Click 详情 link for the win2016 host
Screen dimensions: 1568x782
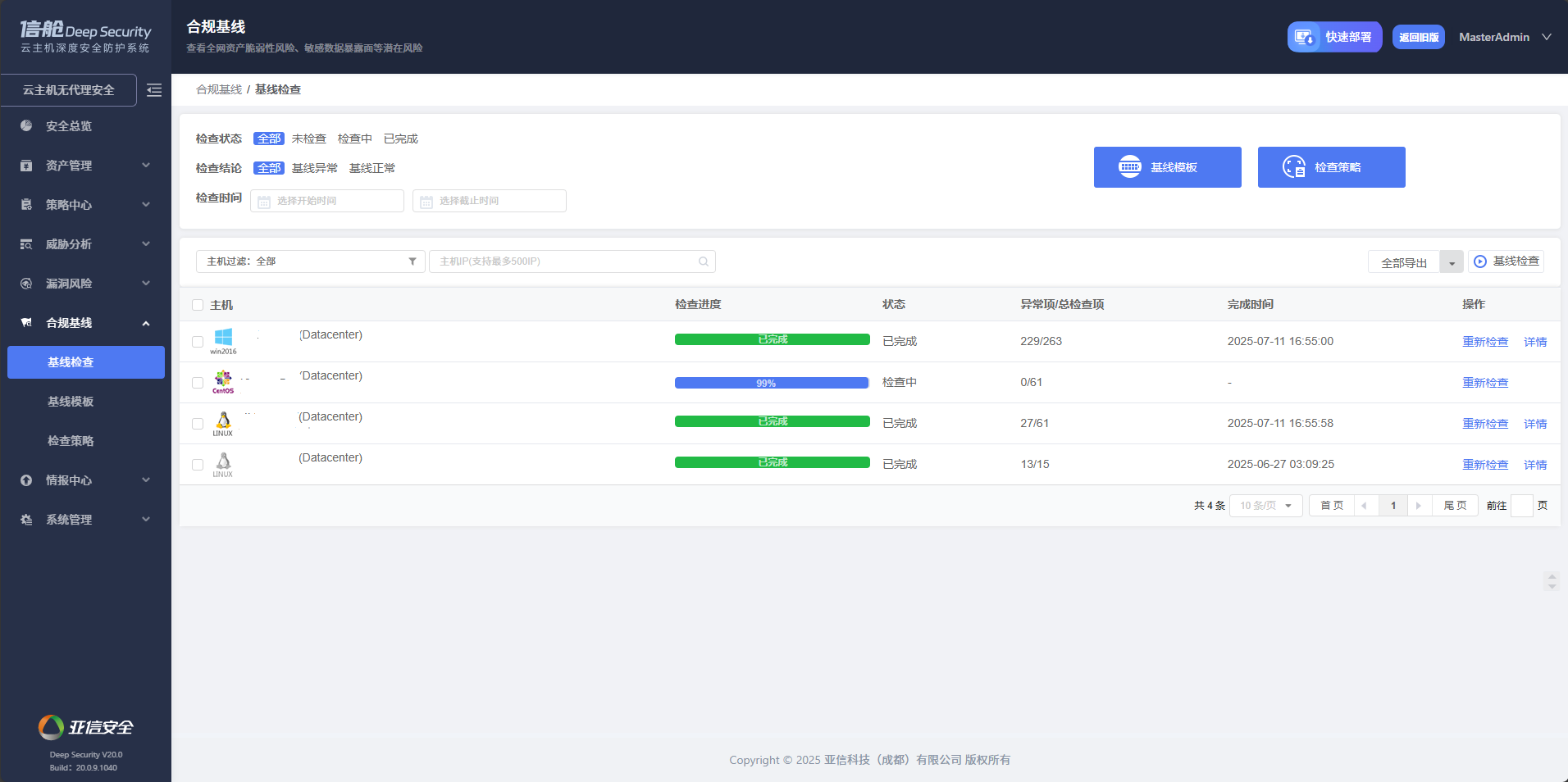coord(1534,342)
